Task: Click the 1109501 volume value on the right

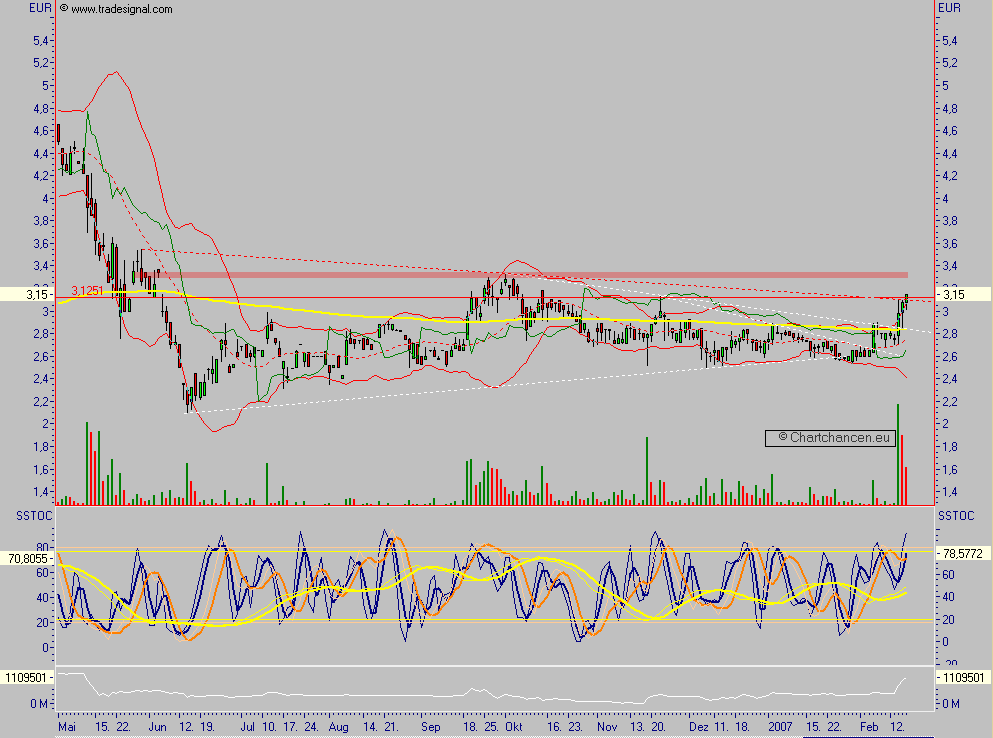Action: coord(964,678)
